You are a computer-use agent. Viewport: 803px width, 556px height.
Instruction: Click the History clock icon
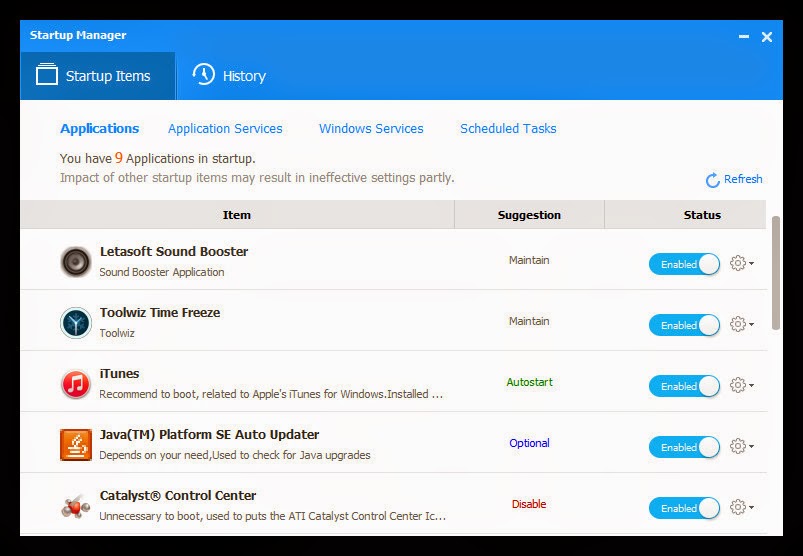[x=203, y=75]
